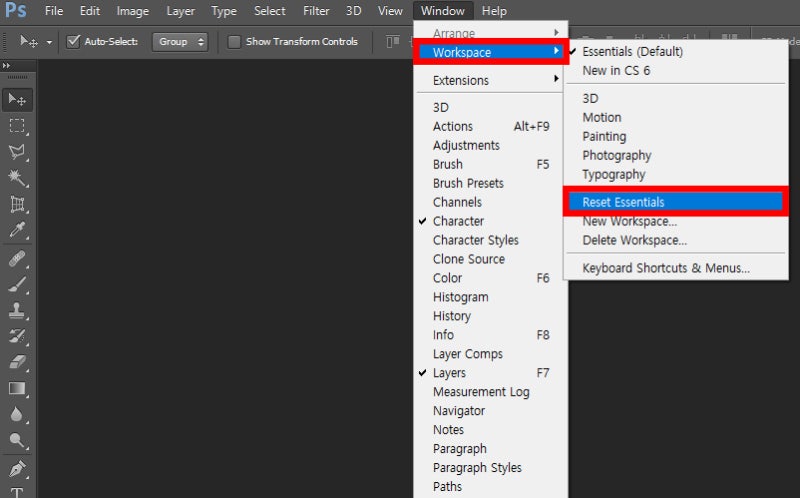800x498 pixels.
Task: Toggle the checked Layers panel
Action: [x=490, y=373]
